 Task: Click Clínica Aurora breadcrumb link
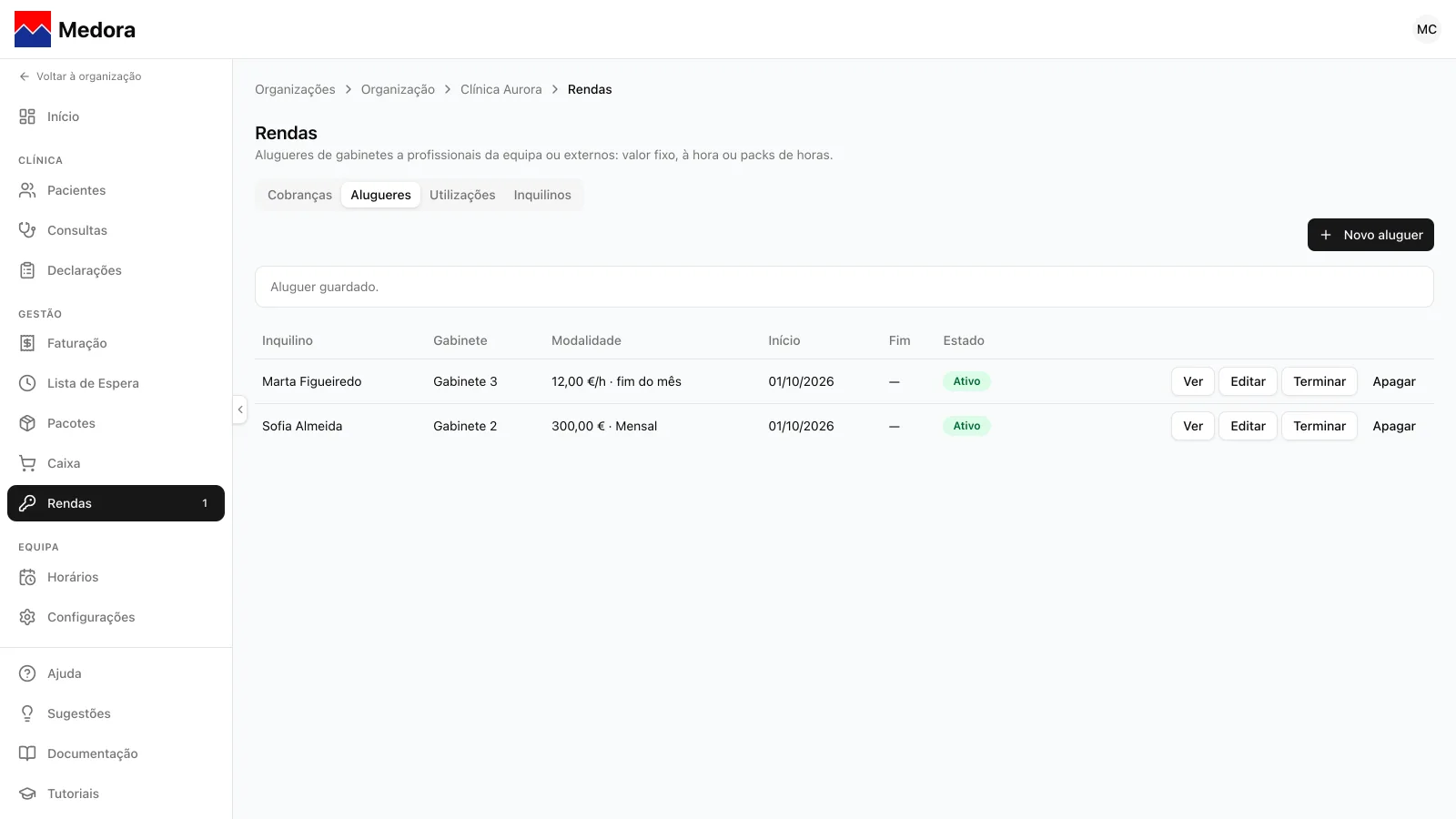(x=500, y=89)
